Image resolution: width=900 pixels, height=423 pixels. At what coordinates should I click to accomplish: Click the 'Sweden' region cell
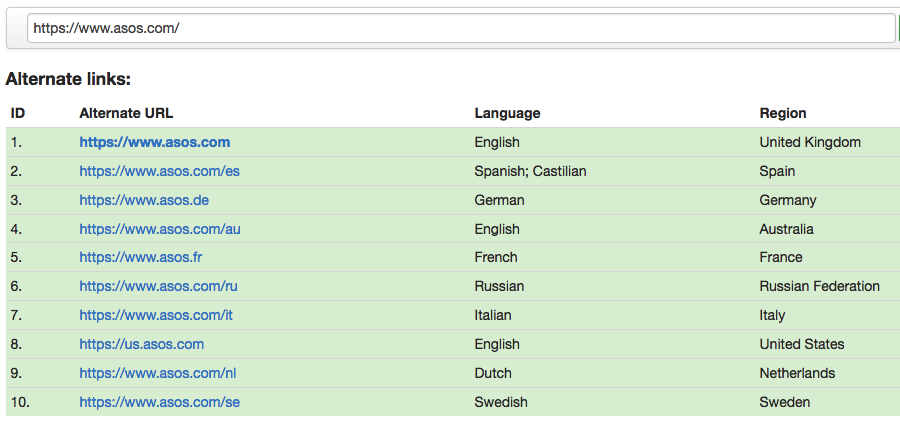(785, 402)
